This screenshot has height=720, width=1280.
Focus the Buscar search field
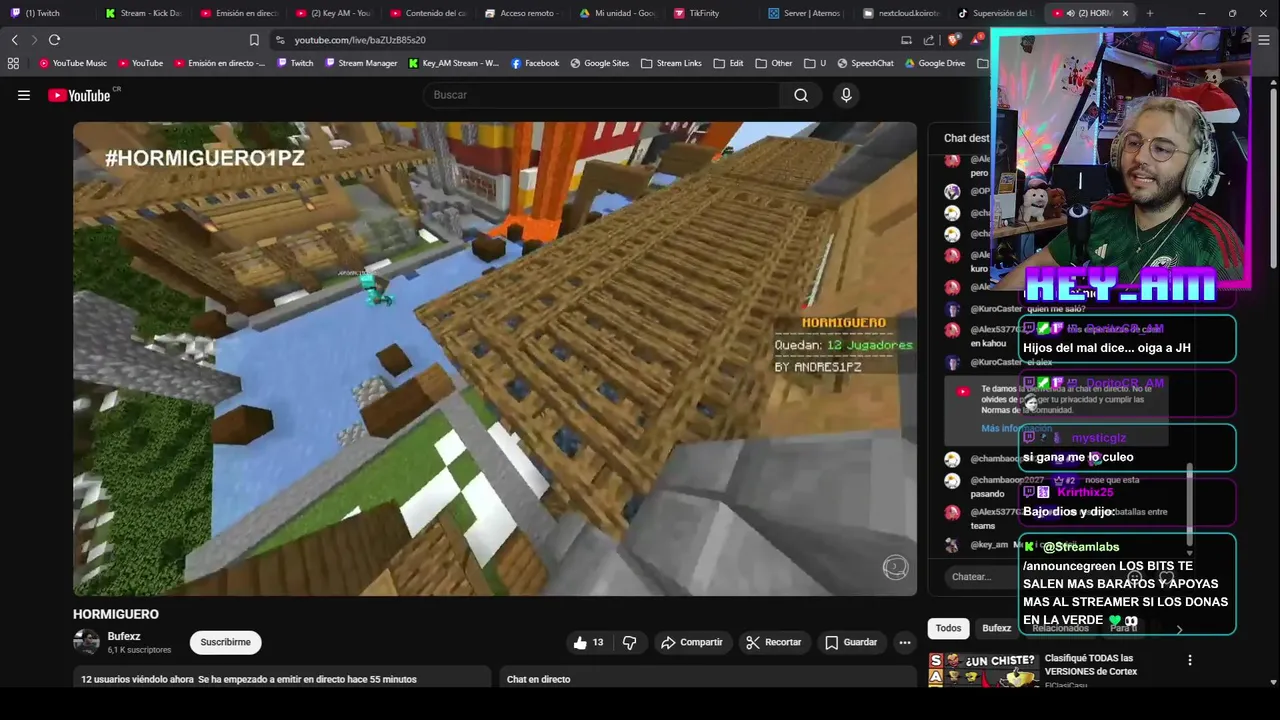602,95
